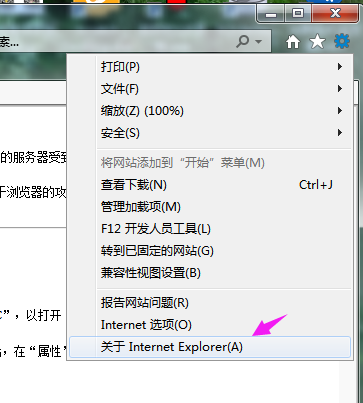Open the 缩放(Z) (100%) submenu
This screenshot has width=363, height=403.
click(x=210, y=111)
